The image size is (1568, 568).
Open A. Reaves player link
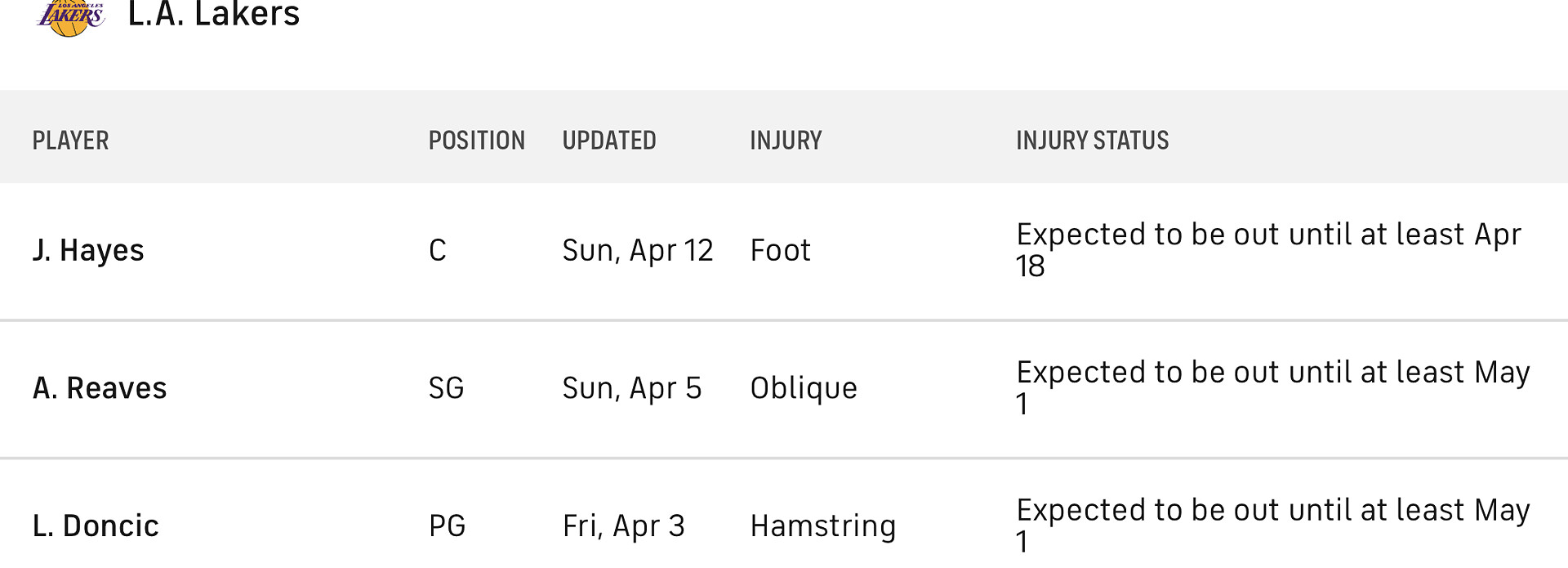pos(100,388)
